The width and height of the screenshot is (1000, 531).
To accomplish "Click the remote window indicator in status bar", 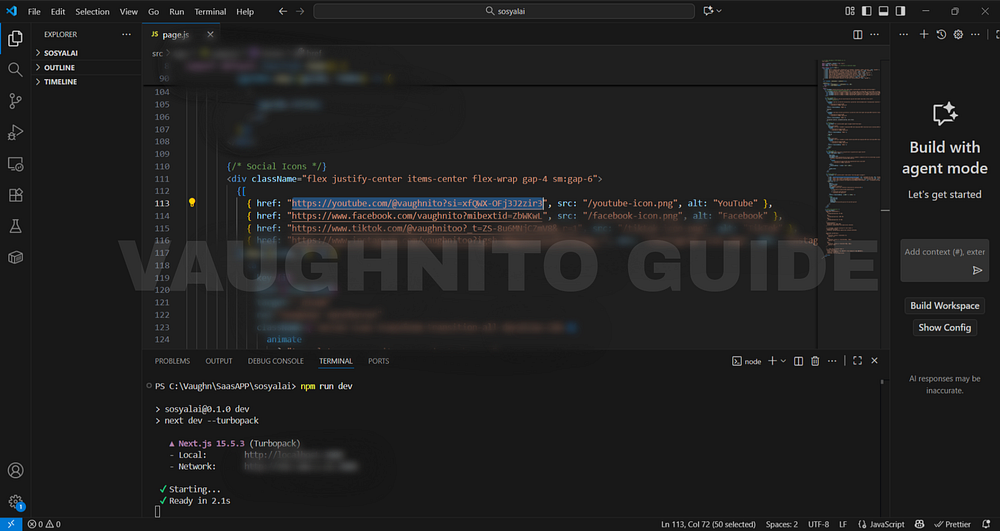I will point(11,524).
